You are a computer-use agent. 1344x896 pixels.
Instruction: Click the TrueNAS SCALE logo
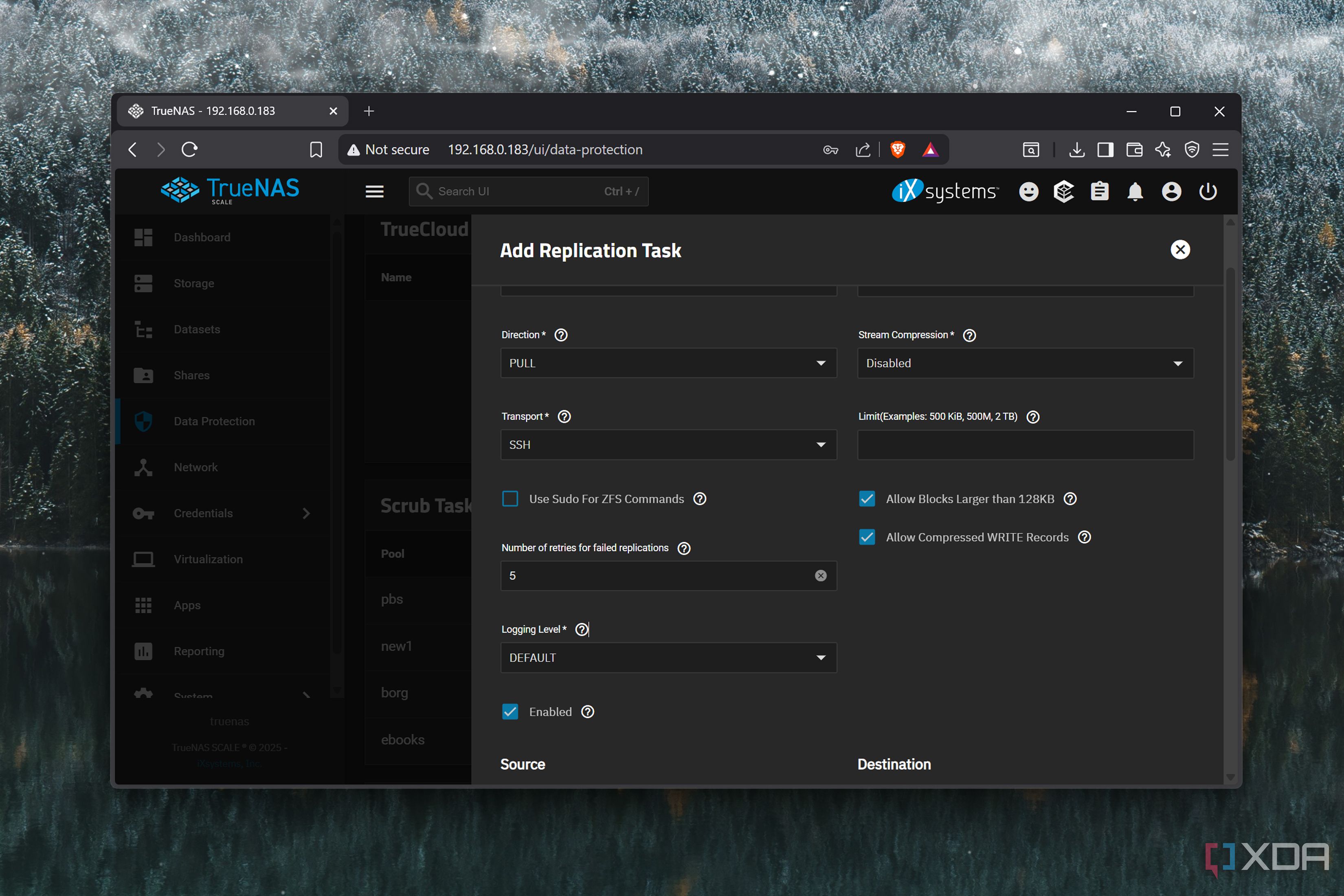(230, 190)
